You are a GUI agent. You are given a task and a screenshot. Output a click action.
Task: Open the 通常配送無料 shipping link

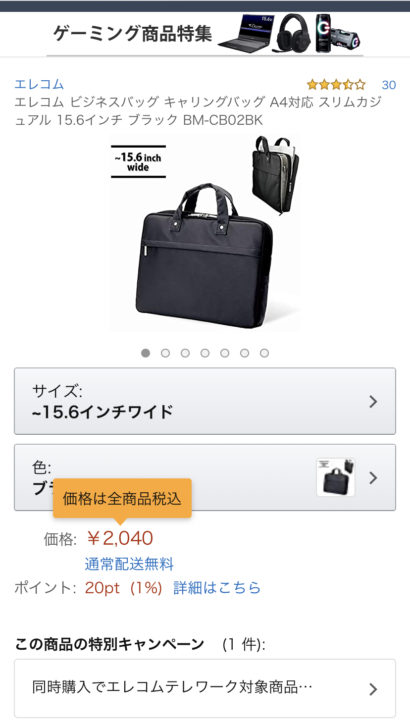tap(129, 564)
